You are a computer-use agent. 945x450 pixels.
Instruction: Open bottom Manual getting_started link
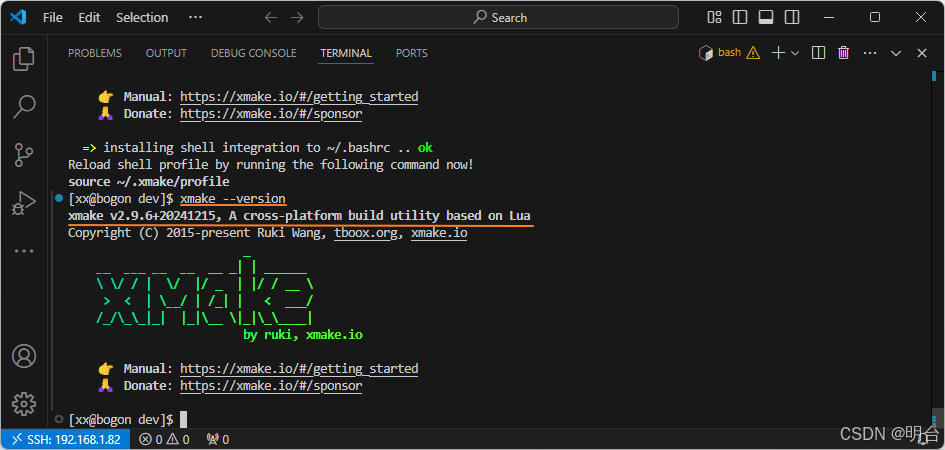click(299, 369)
